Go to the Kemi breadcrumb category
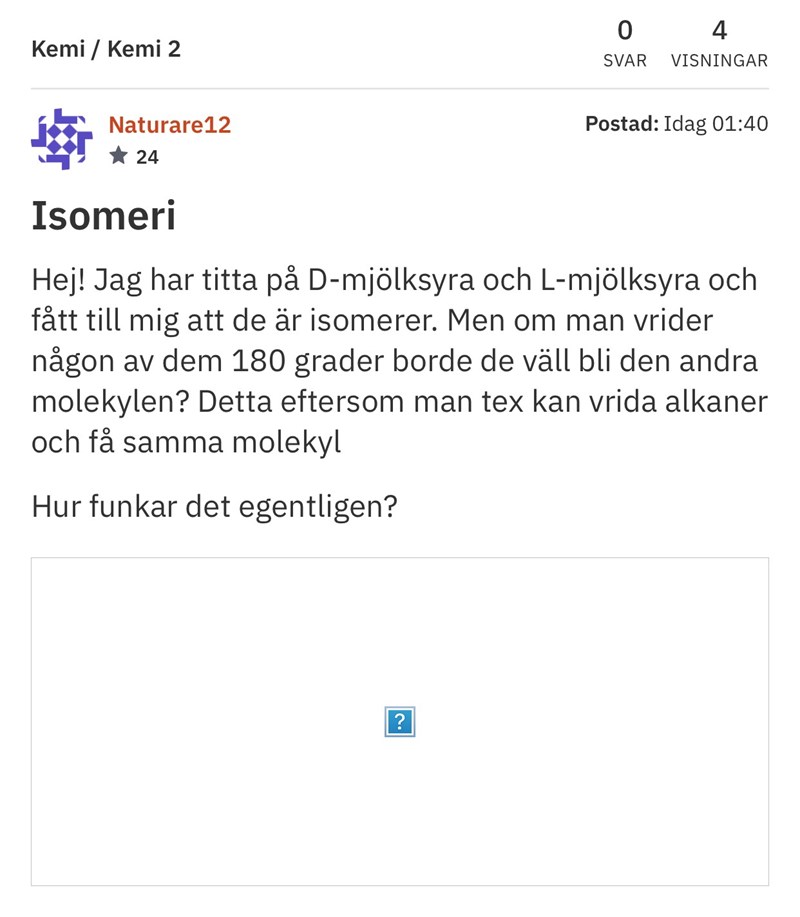 (58, 49)
